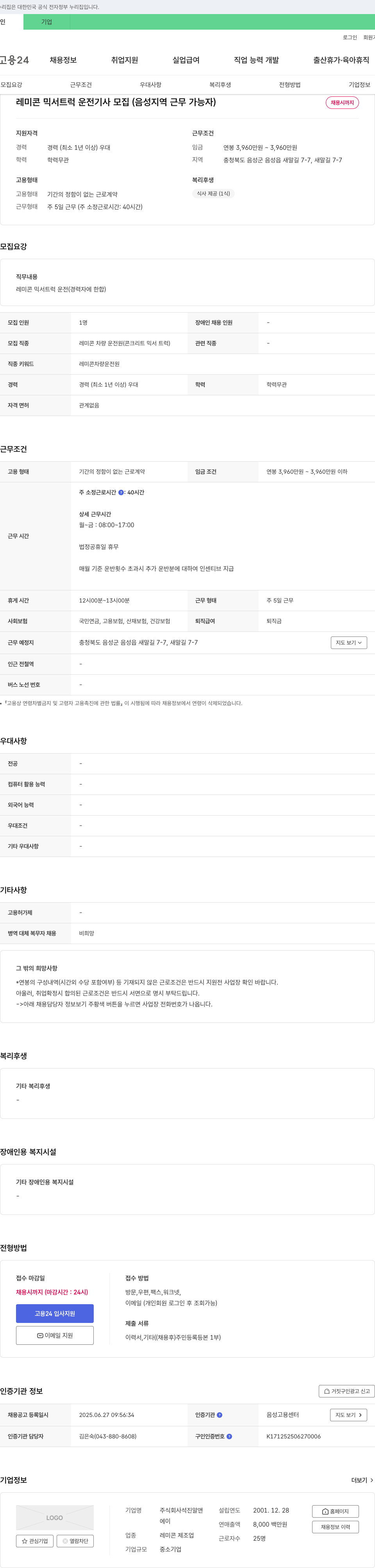Screen dimensions: 375x1568
Task: Click the 이메일 지원 button
Action: (x=55, y=1335)
